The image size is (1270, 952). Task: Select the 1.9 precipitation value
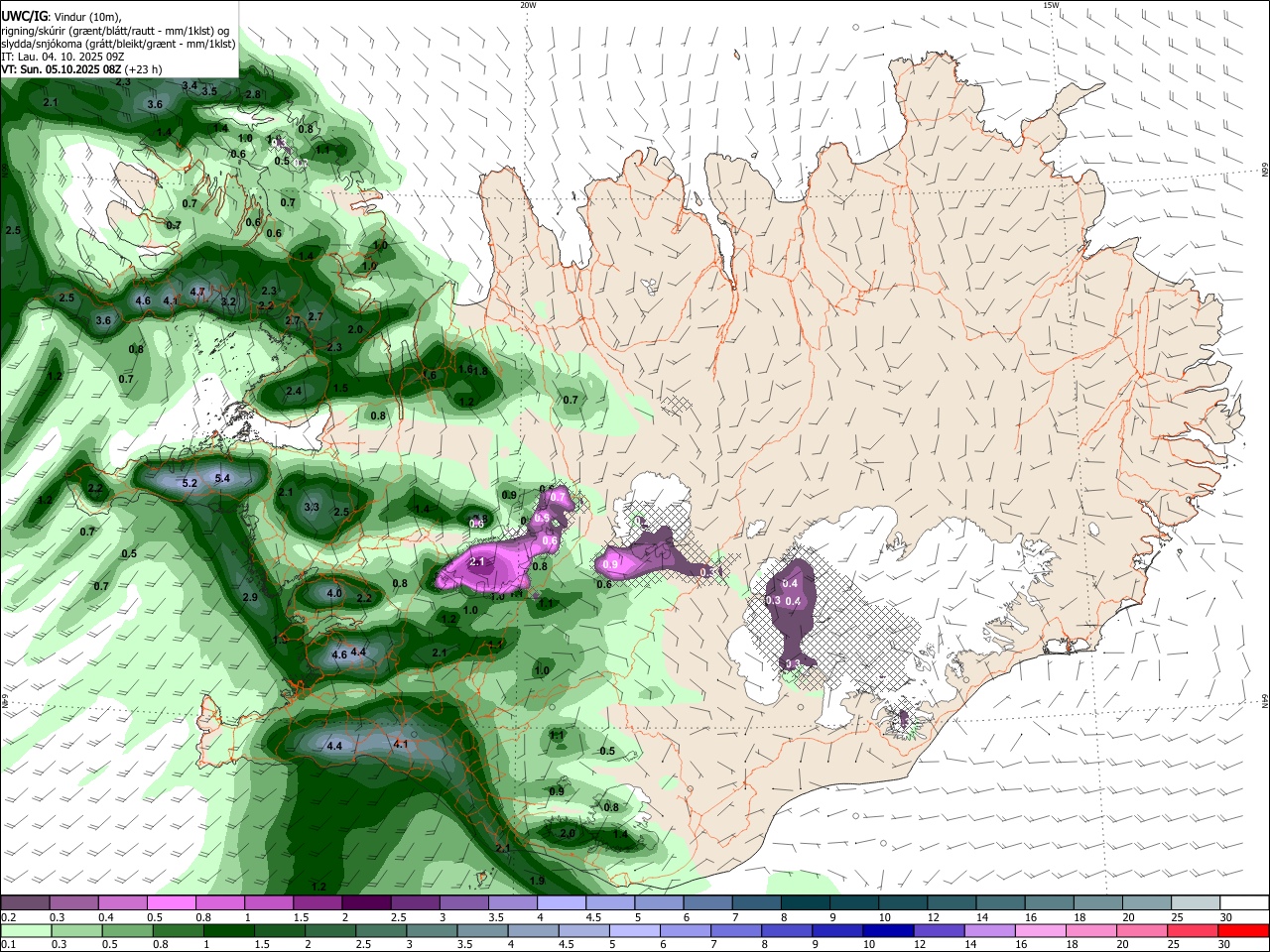[x=538, y=881]
